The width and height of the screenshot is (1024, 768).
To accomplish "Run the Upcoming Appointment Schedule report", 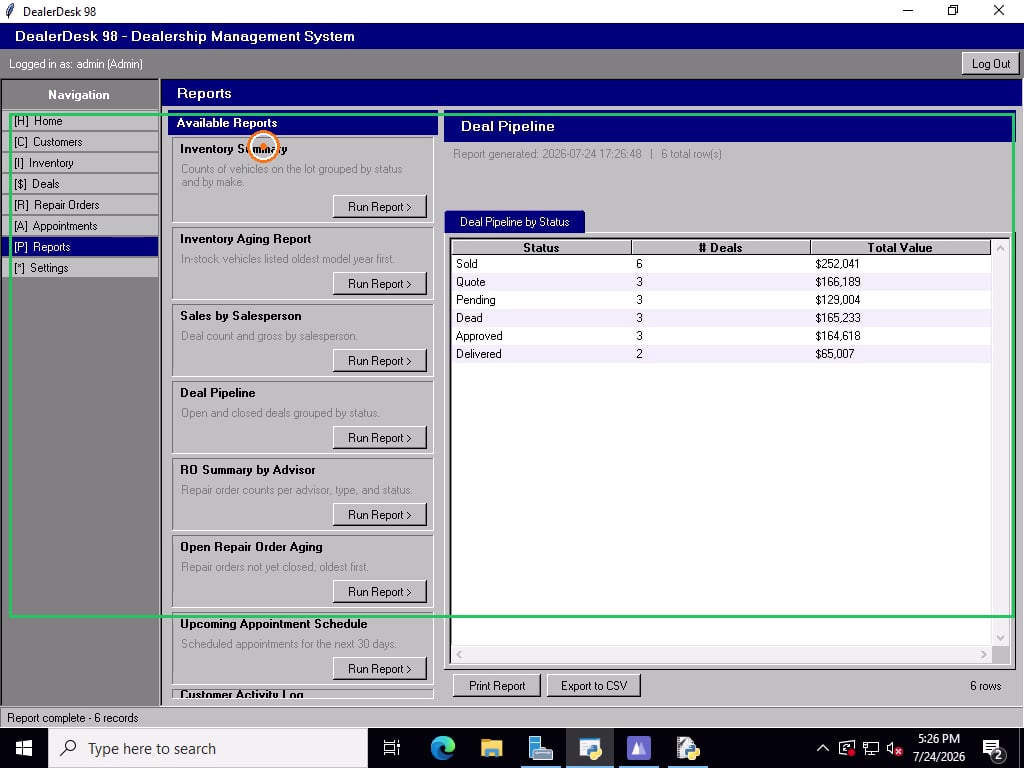I will pyautogui.click(x=379, y=669).
